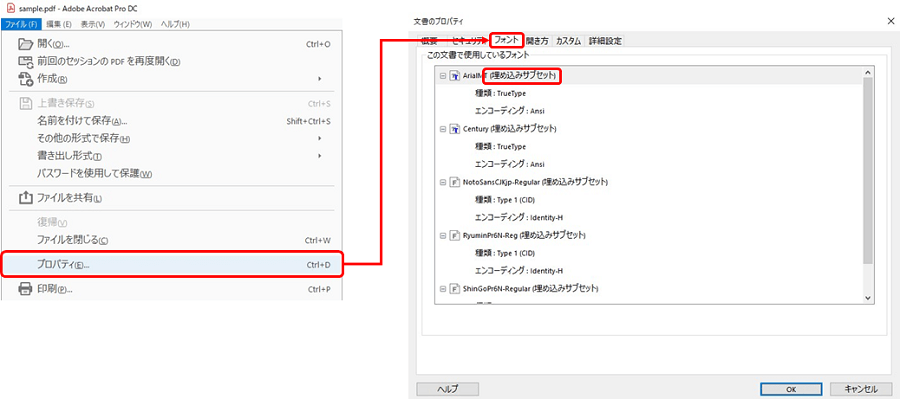Collapse the RyuminPr6N-Reg font entry

(443, 235)
